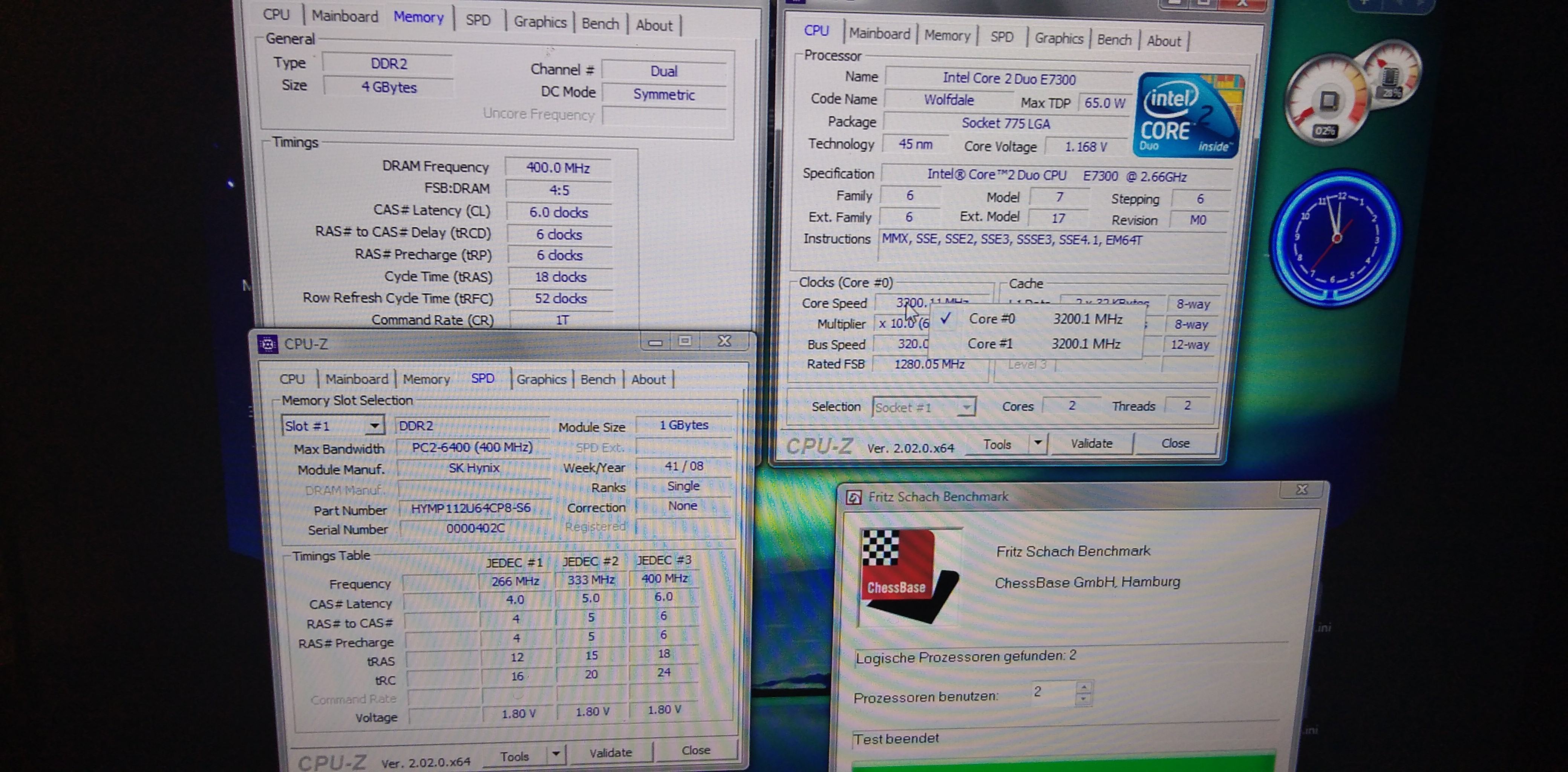Open Tools dropdown arrow in SPD window
Image resolution: width=1568 pixels, height=772 pixels.
(556, 754)
